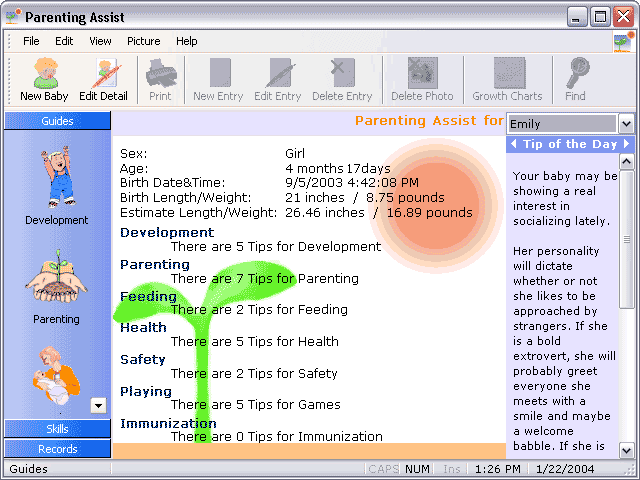
Task: Select the mother feeding baby sidebar icon
Action: (56, 376)
